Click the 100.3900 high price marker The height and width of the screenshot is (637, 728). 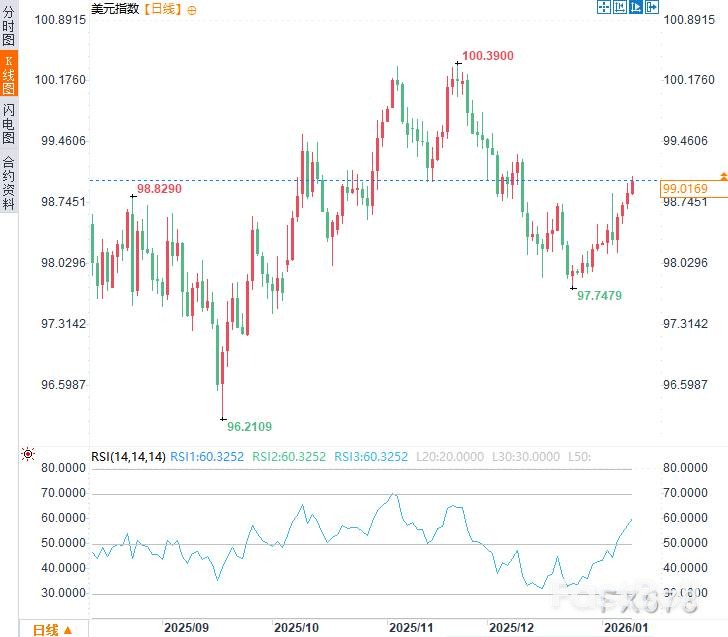pyautogui.click(x=489, y=56)
